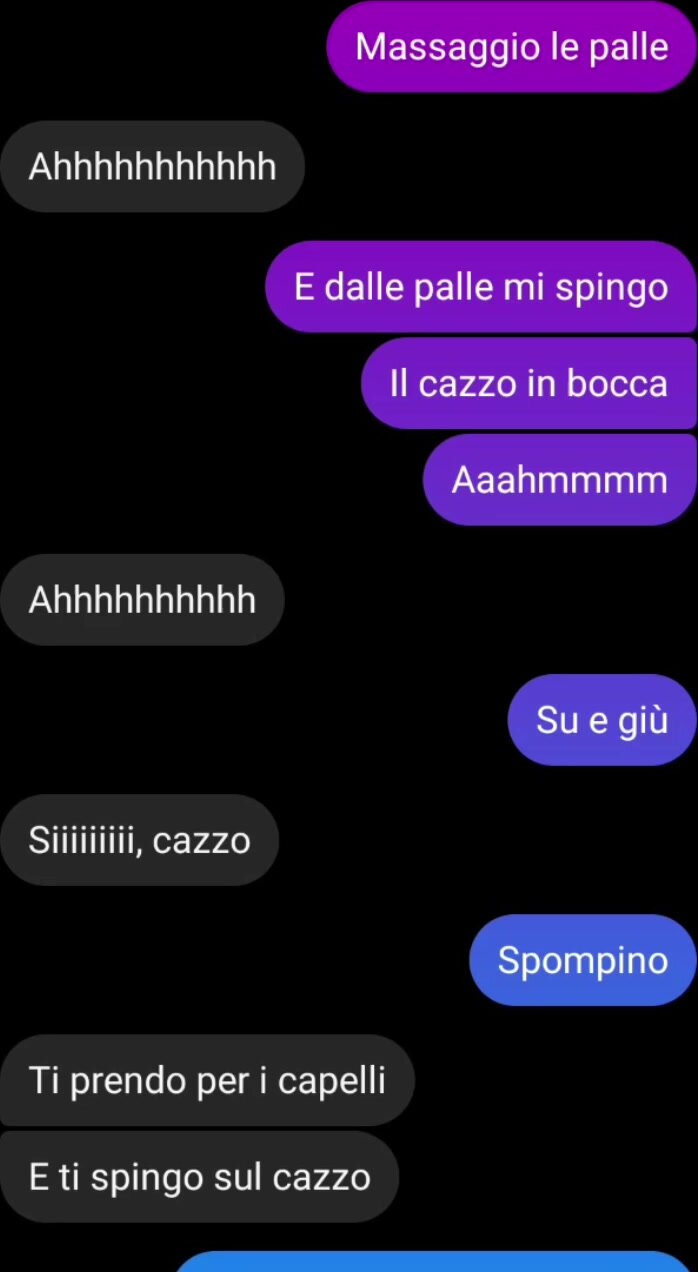
Task: Select the 'Il cazzo in bocca' bubble
Action: [x=528, y=383]
